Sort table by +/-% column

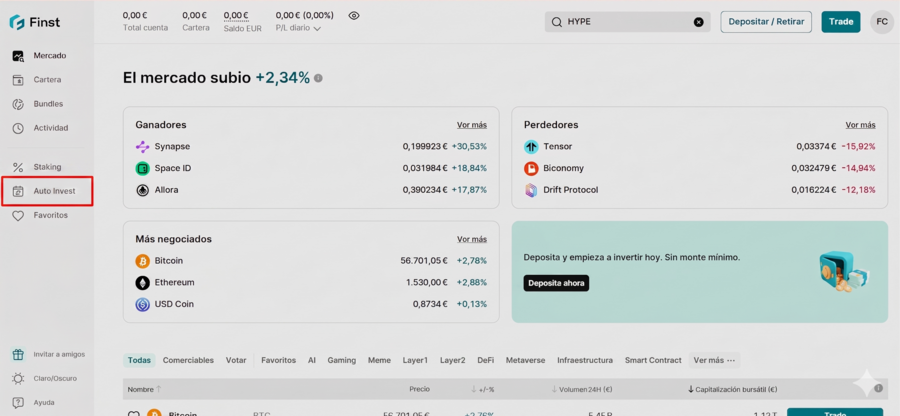[482, 389]
